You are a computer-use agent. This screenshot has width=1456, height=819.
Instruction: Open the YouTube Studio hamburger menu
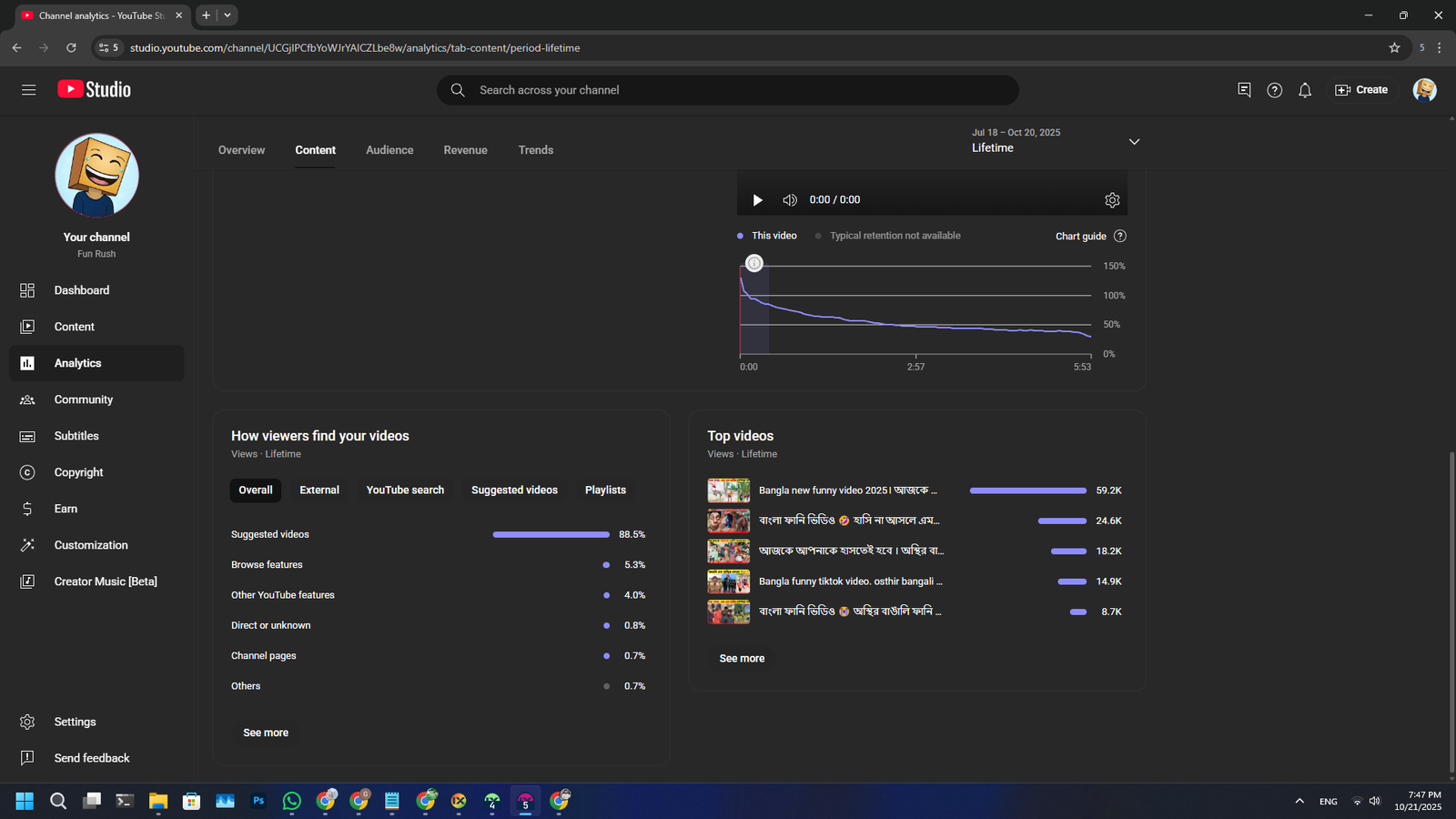coord(28,89)
